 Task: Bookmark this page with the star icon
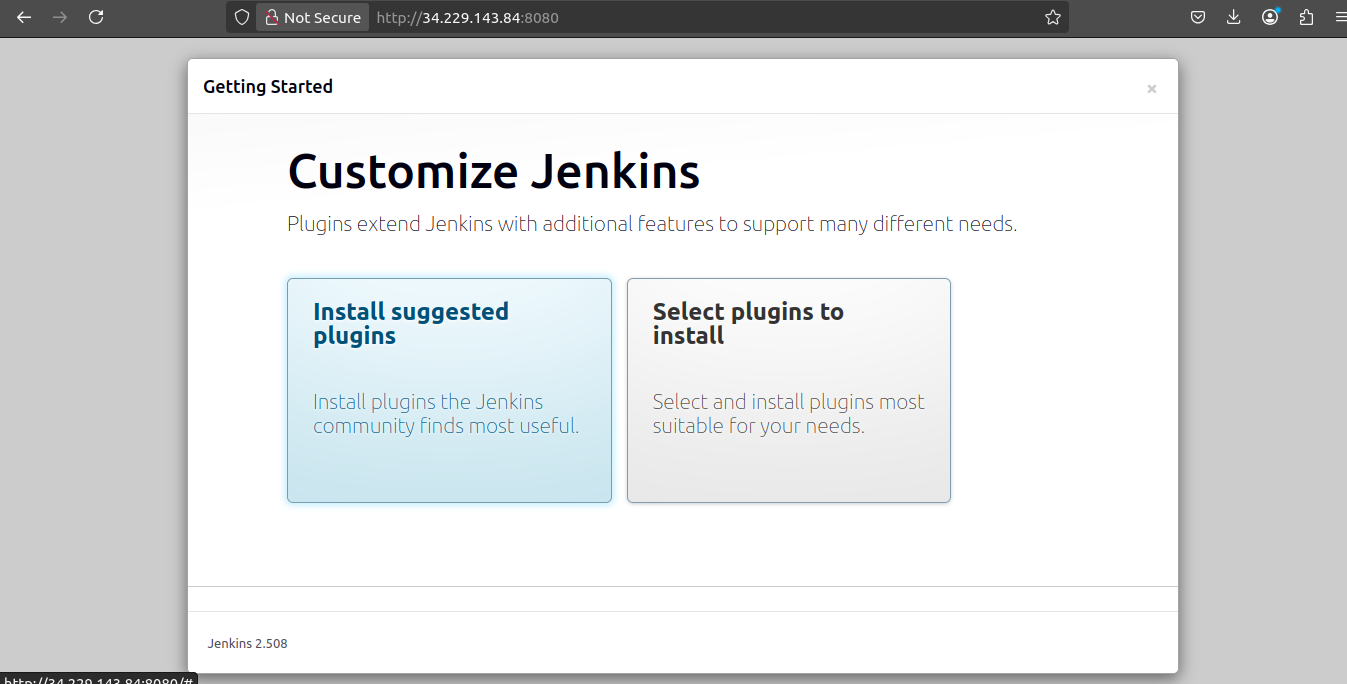[1052, 17]
